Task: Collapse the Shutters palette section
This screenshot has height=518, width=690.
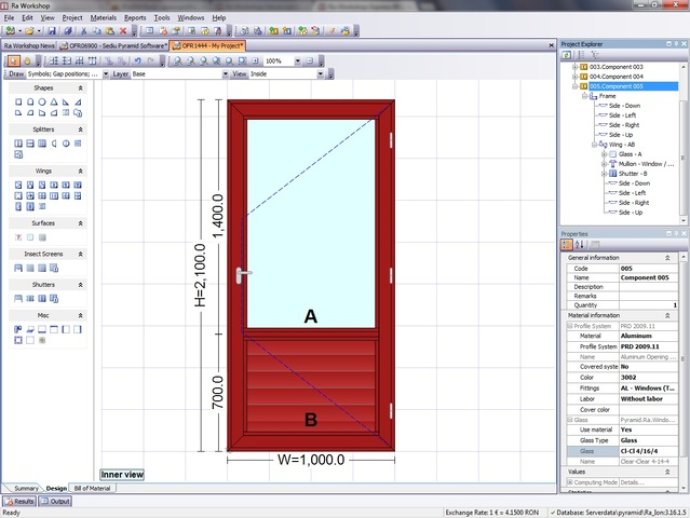Action: pos(81,285)
